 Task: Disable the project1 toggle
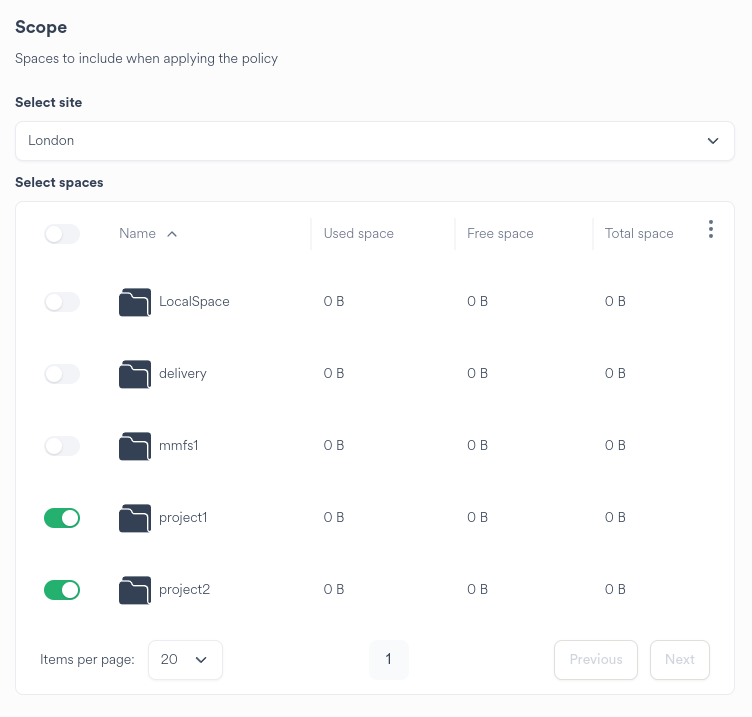pos(62,518)
